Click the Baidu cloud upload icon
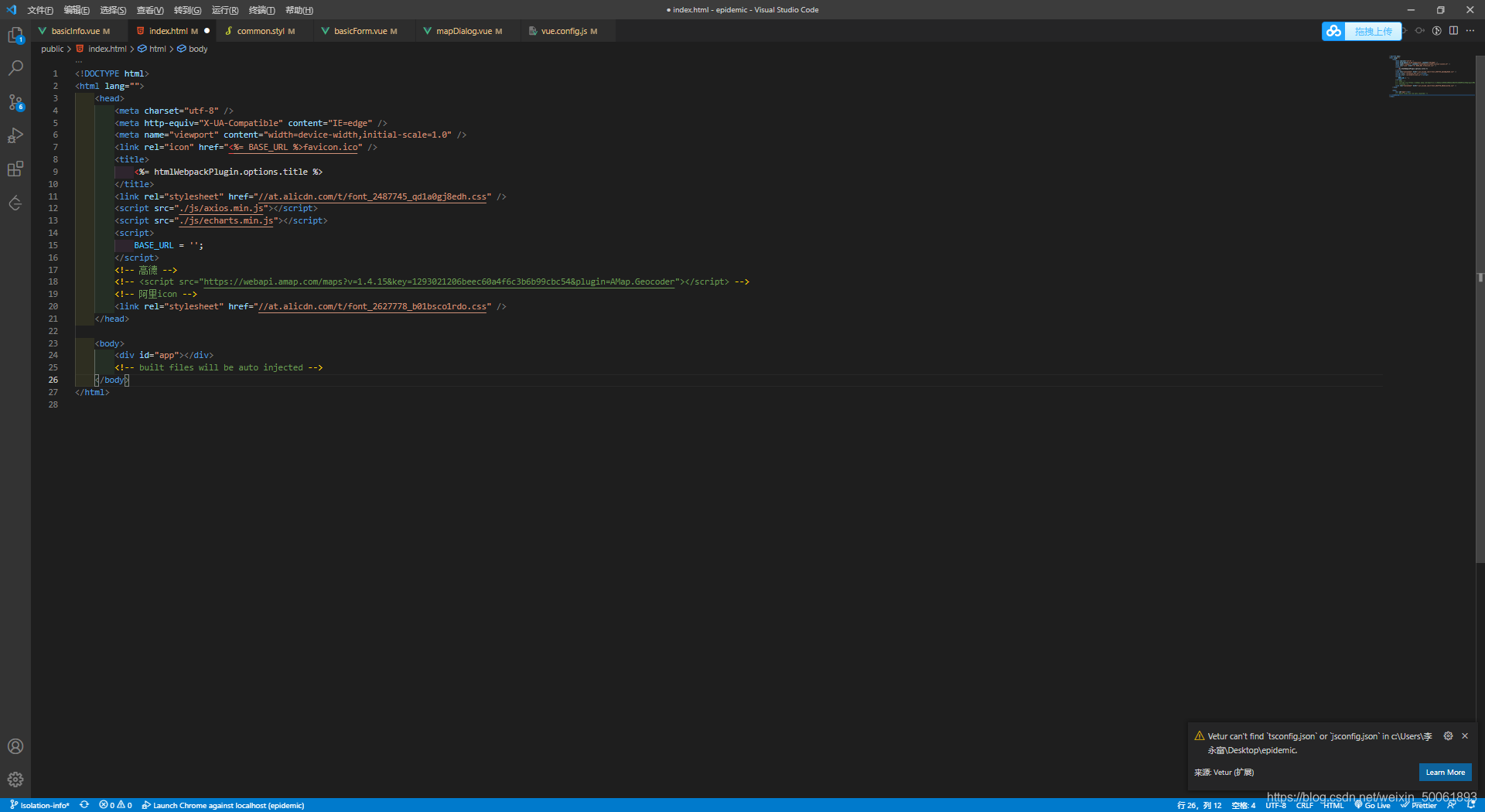 (x=1333, y=31)
